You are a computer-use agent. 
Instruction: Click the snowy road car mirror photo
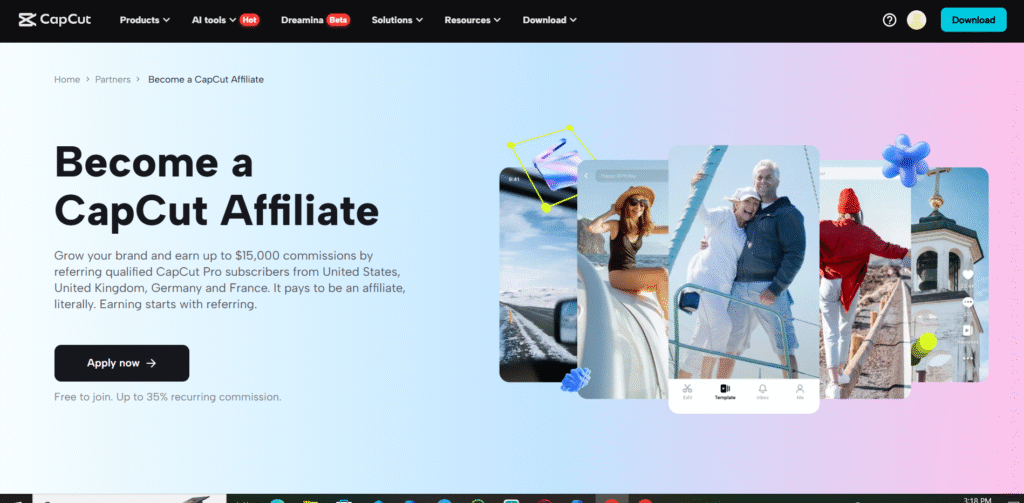538,274
